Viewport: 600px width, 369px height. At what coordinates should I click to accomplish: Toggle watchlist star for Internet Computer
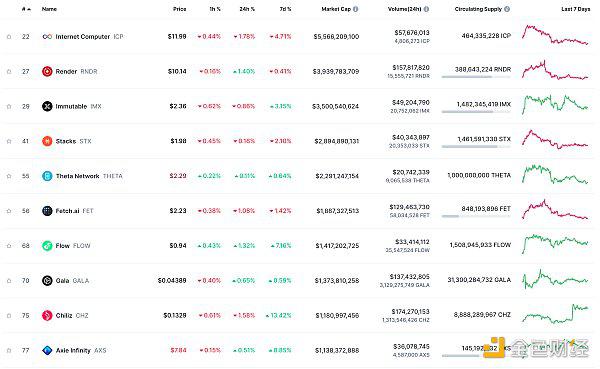pyautogui.click(x=9, y=37)
